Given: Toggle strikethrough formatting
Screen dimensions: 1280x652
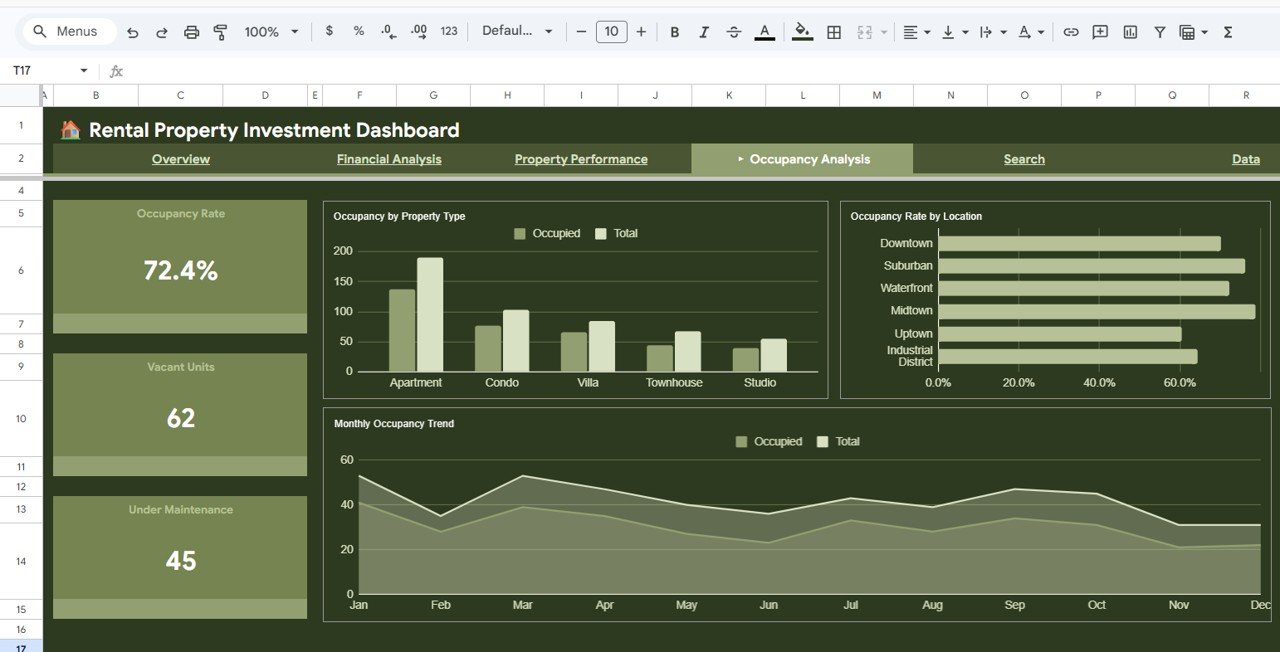Looking at the screenshot, I should coord(734,31).
